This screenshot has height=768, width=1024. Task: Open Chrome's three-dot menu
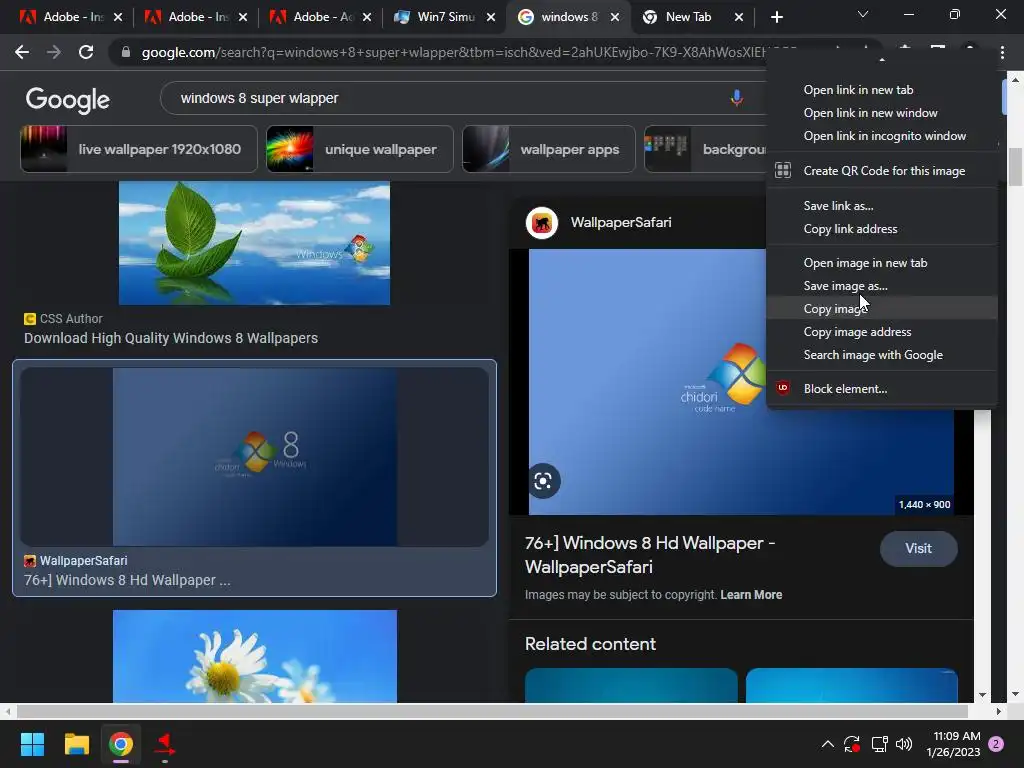tap(1002, 52)
